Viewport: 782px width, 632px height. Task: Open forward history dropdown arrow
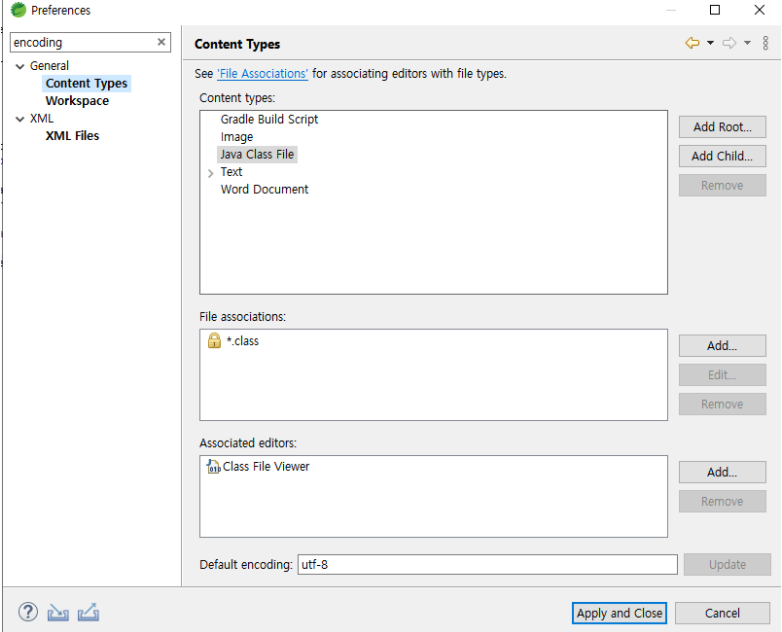coord(747,43)
